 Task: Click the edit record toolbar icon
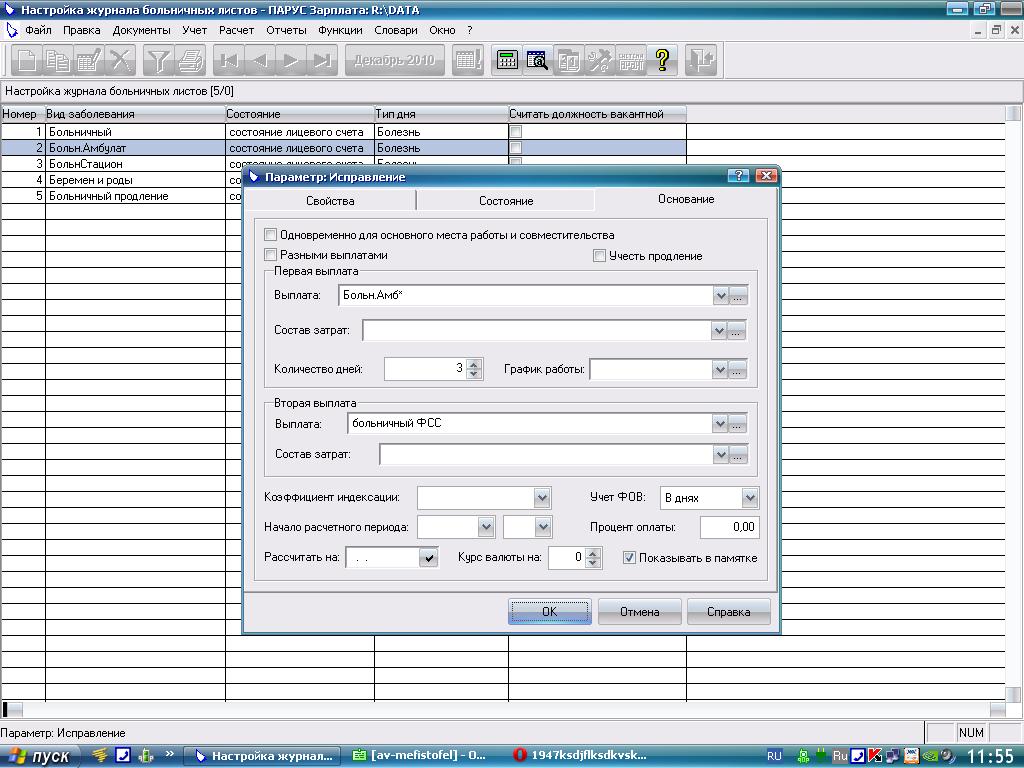(89, 61)
